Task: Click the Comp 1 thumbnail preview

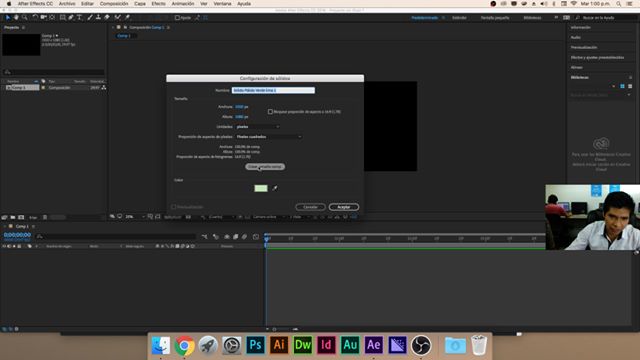Action: [x=21, y=44]
